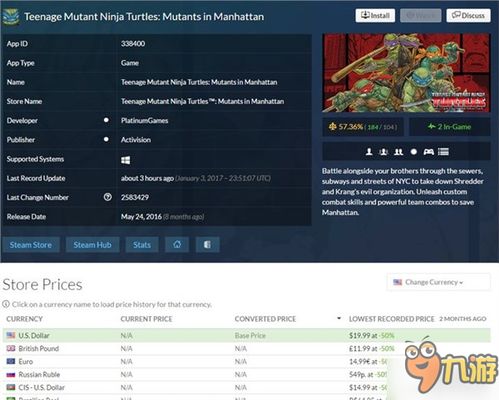
Task: Click the flag in Change Currency button
Action: point(397,282)
